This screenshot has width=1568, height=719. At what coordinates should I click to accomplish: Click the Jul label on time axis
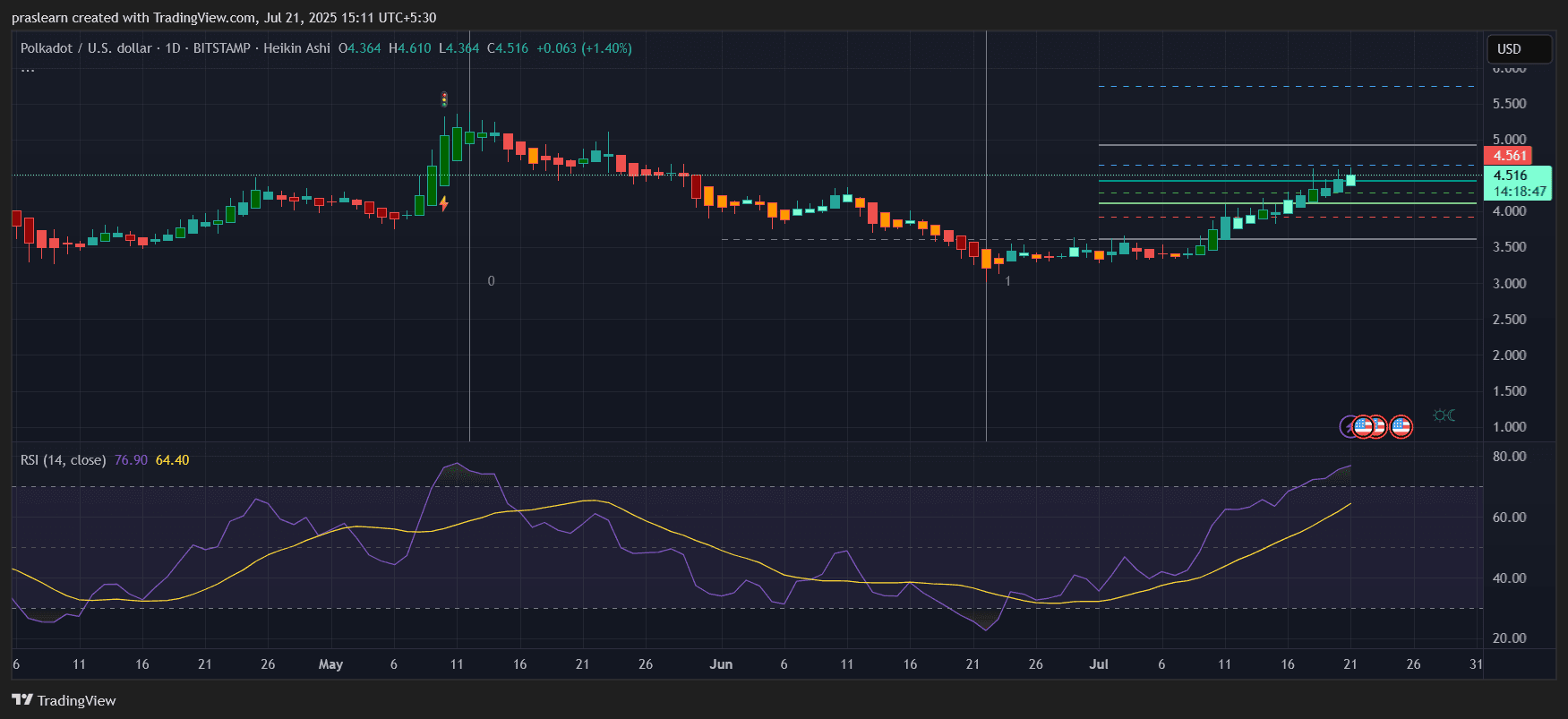coord(1099,664)
